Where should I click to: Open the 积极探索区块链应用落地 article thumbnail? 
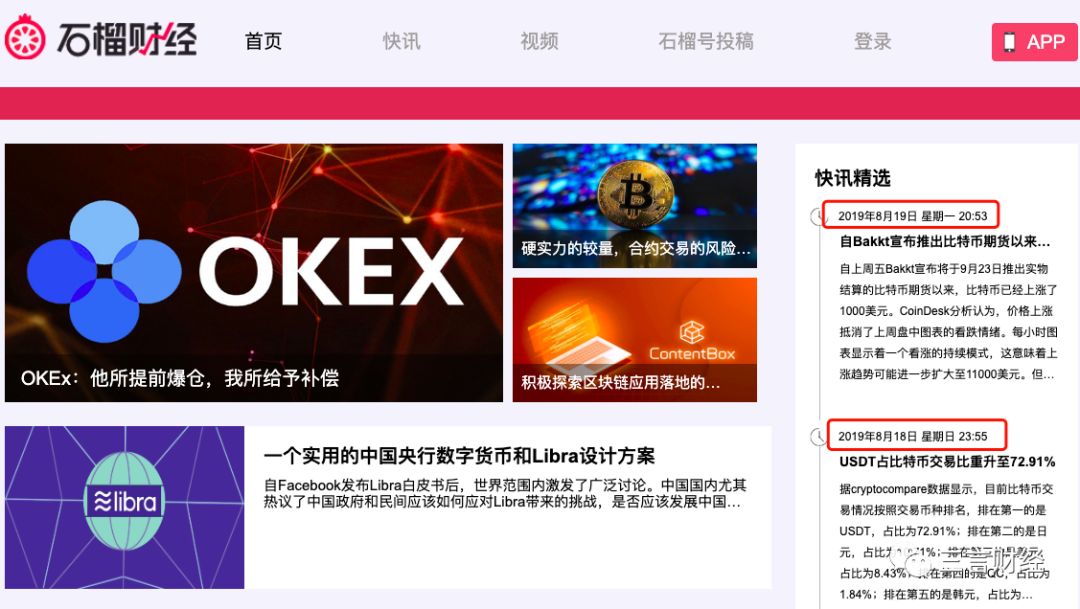tap(634, 340)
